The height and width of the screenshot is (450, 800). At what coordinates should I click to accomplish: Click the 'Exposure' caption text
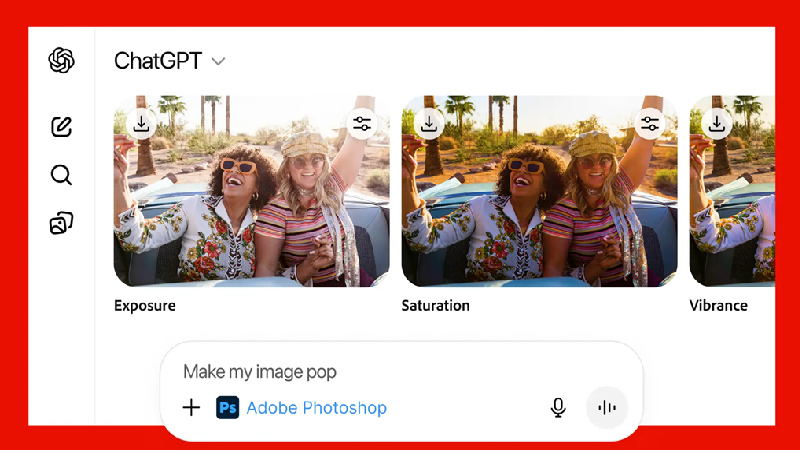(x=145, y=306)
